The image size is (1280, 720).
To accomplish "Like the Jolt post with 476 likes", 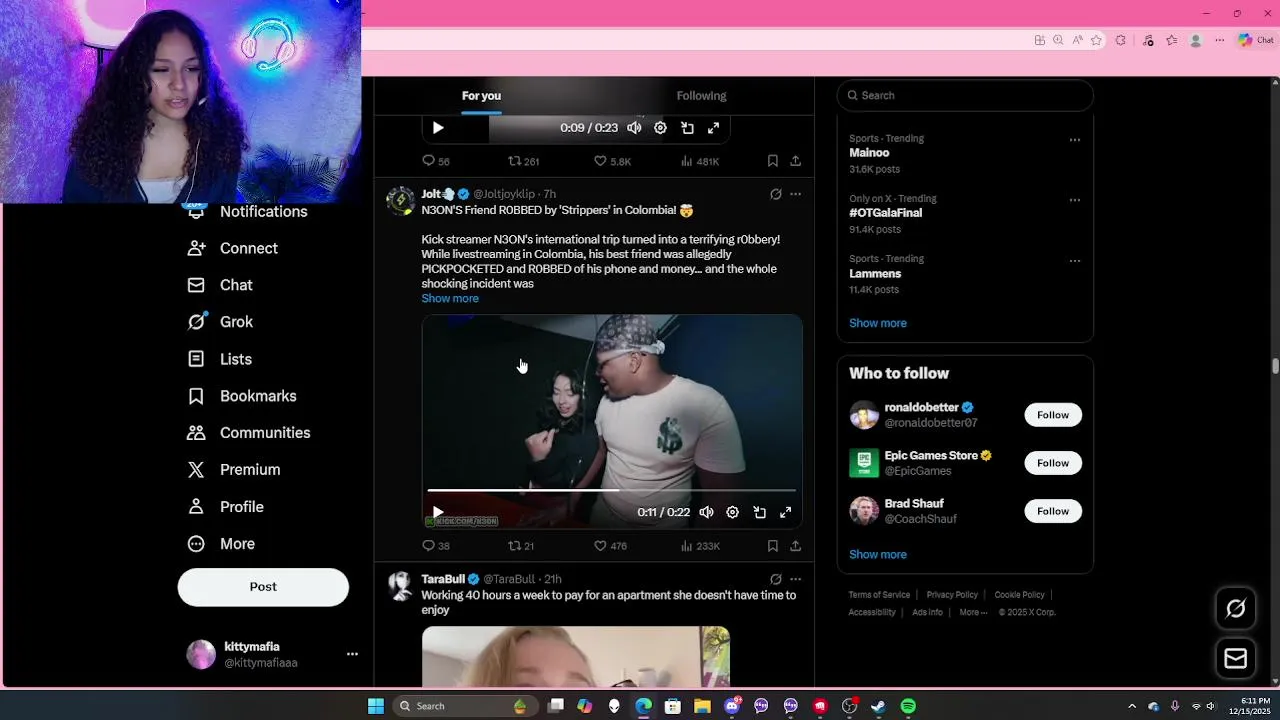I will (610, 546).
